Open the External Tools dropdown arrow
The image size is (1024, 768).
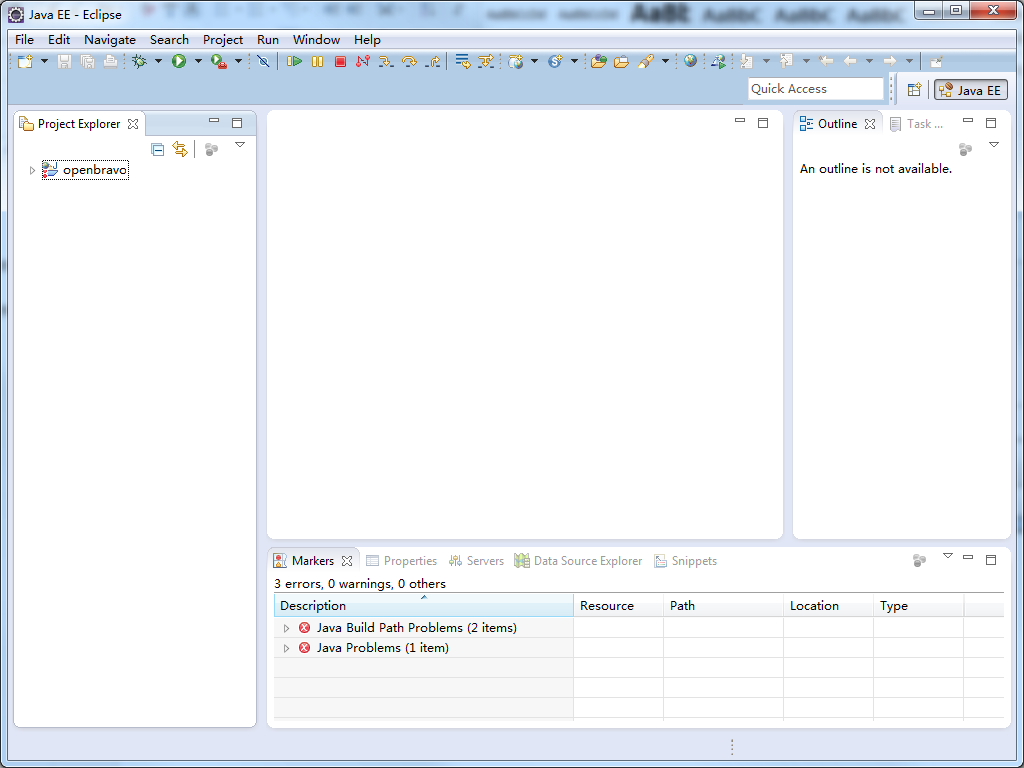pyautogui.click(x=238, y=61)
